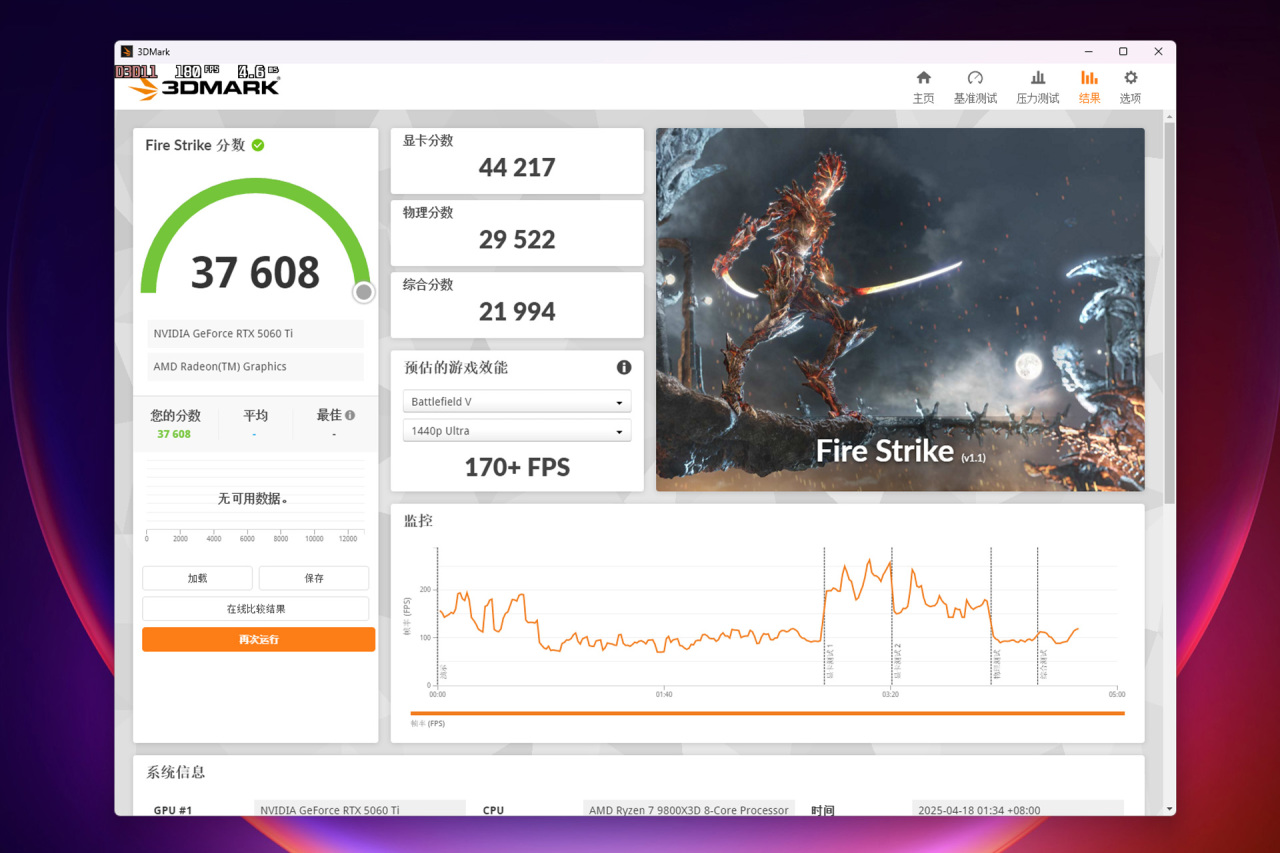This screenshot has height=853, width=1280.
Task: Click the main score 37 608
Action: [x=255, y=272]
